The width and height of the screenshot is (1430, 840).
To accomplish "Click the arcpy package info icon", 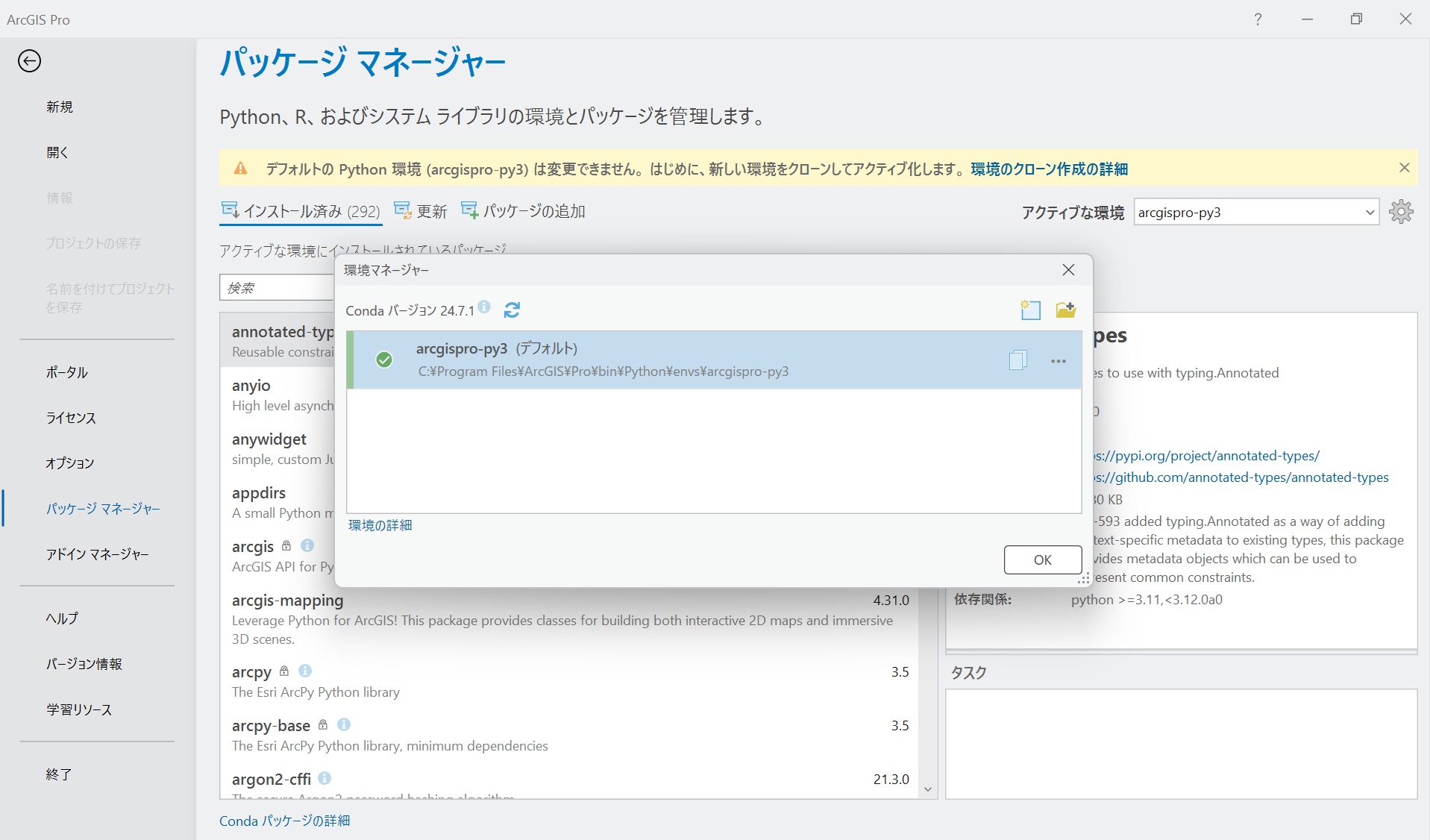I will click(305, 671).
